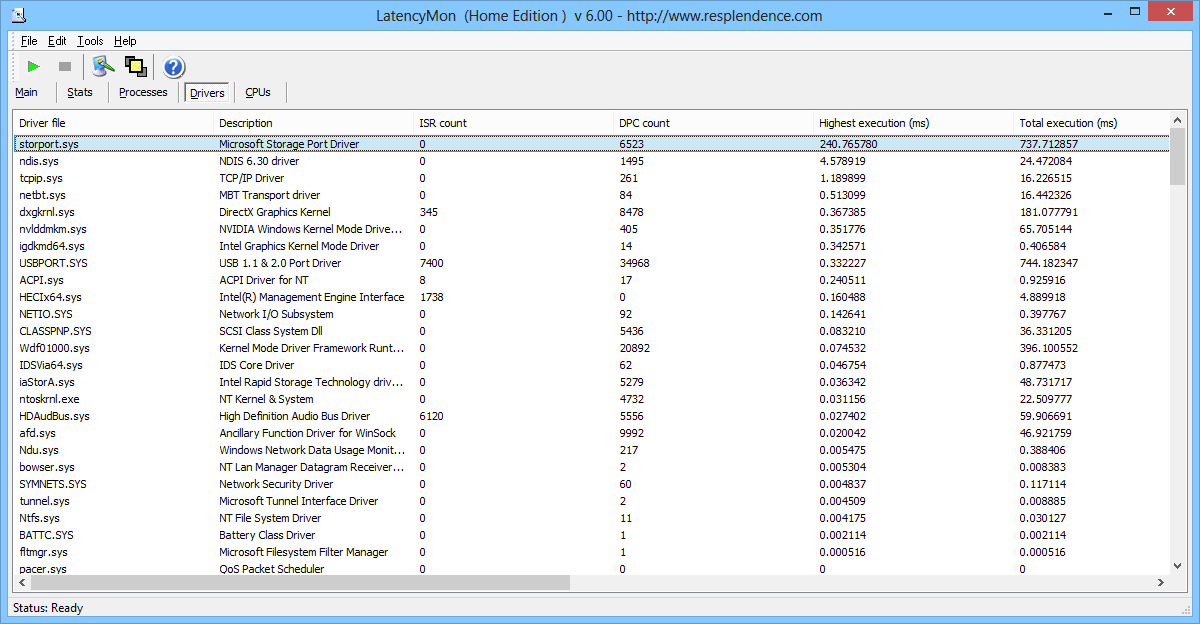This screenshot has width=1200, height=624.
Task: Open the Tools menu
Action: tap(90, 41)
